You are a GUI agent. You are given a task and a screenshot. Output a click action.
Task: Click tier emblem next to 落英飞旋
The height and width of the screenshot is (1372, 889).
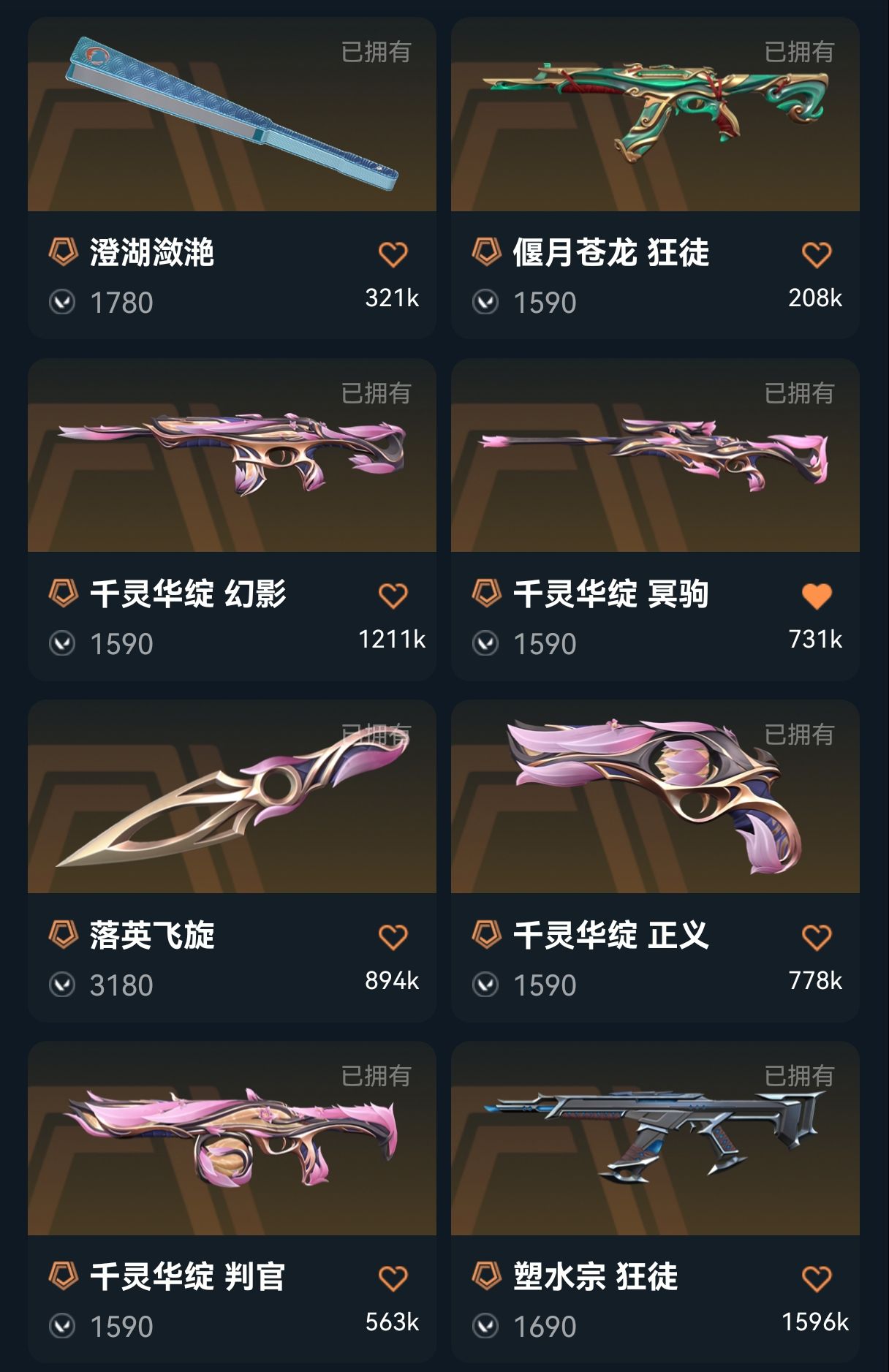(63, 935)
